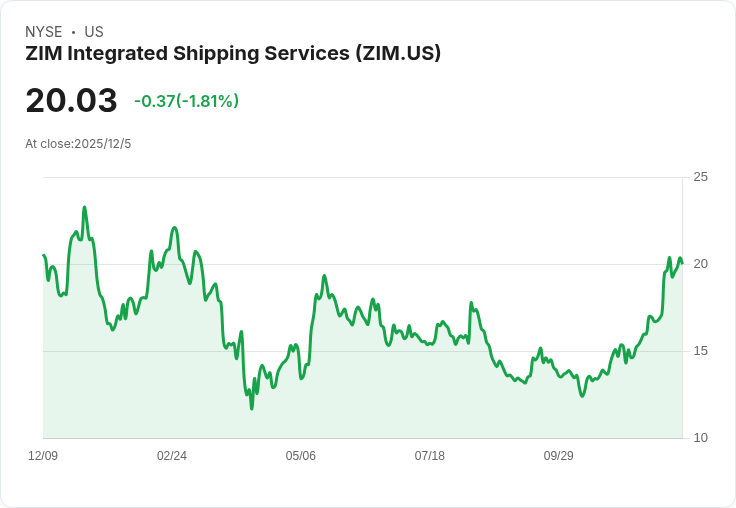Click the 20 price axis label
The image size is (736, 508).
(701, 264)
